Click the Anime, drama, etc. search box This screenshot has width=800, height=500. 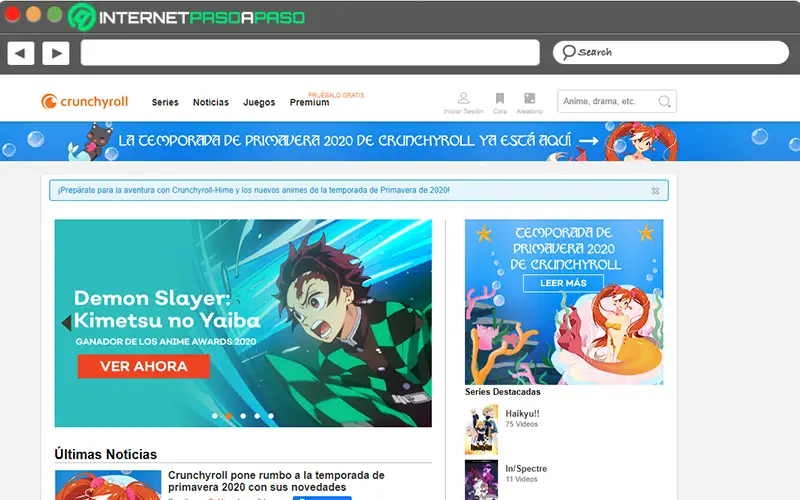(x=617, y=101)
